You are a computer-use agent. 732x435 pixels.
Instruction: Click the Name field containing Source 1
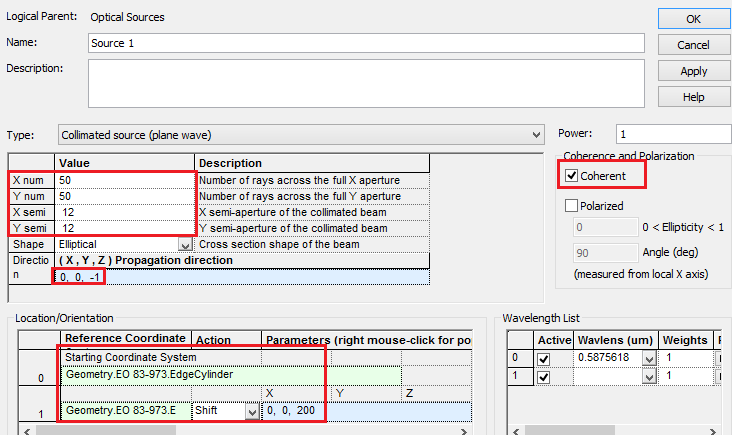366,43
